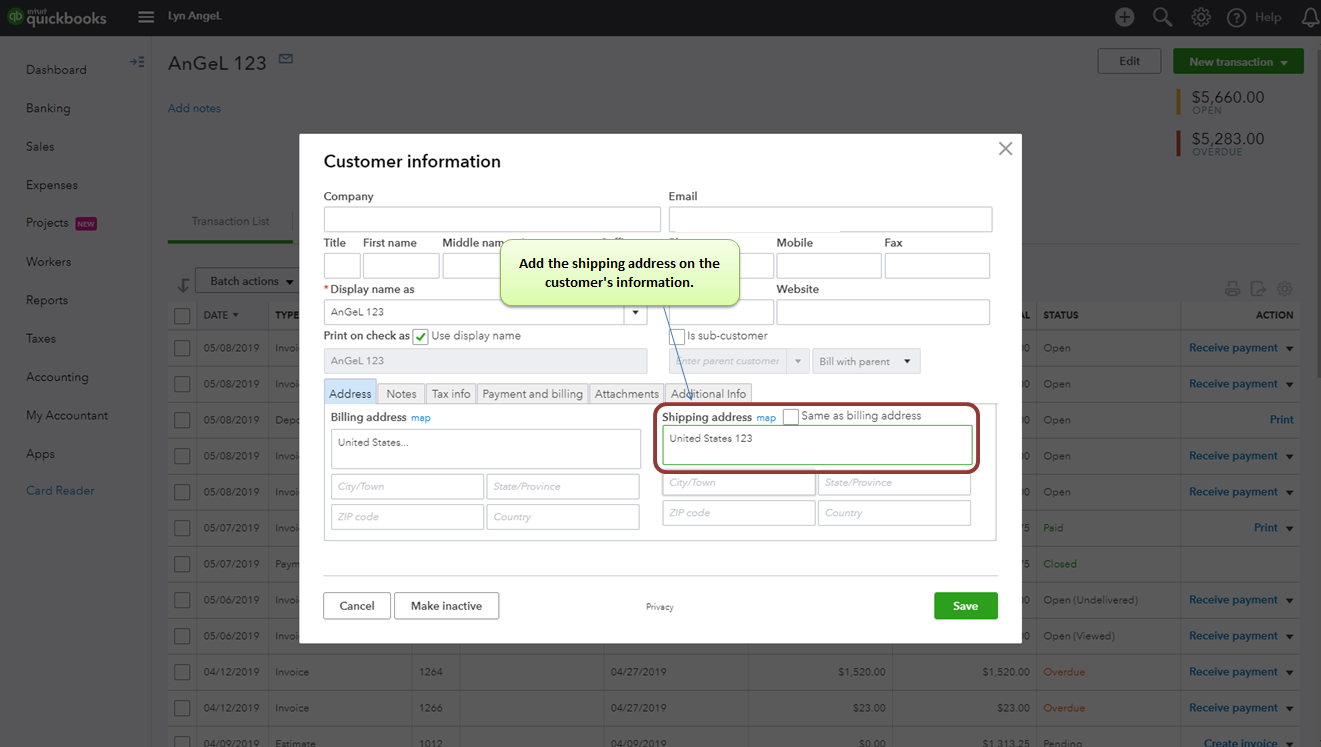Click the email envelope icon beside AnGeL 123
This screenshot has width=1321, height=747.
pos(286,60)
